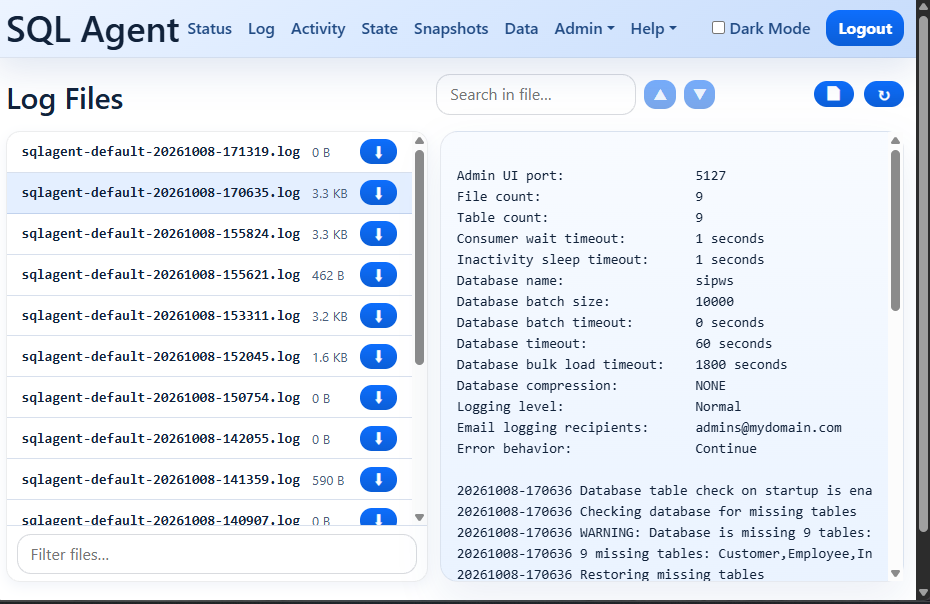Select sqlagent-default-20261008-170635.log entry

click(209, 193)
